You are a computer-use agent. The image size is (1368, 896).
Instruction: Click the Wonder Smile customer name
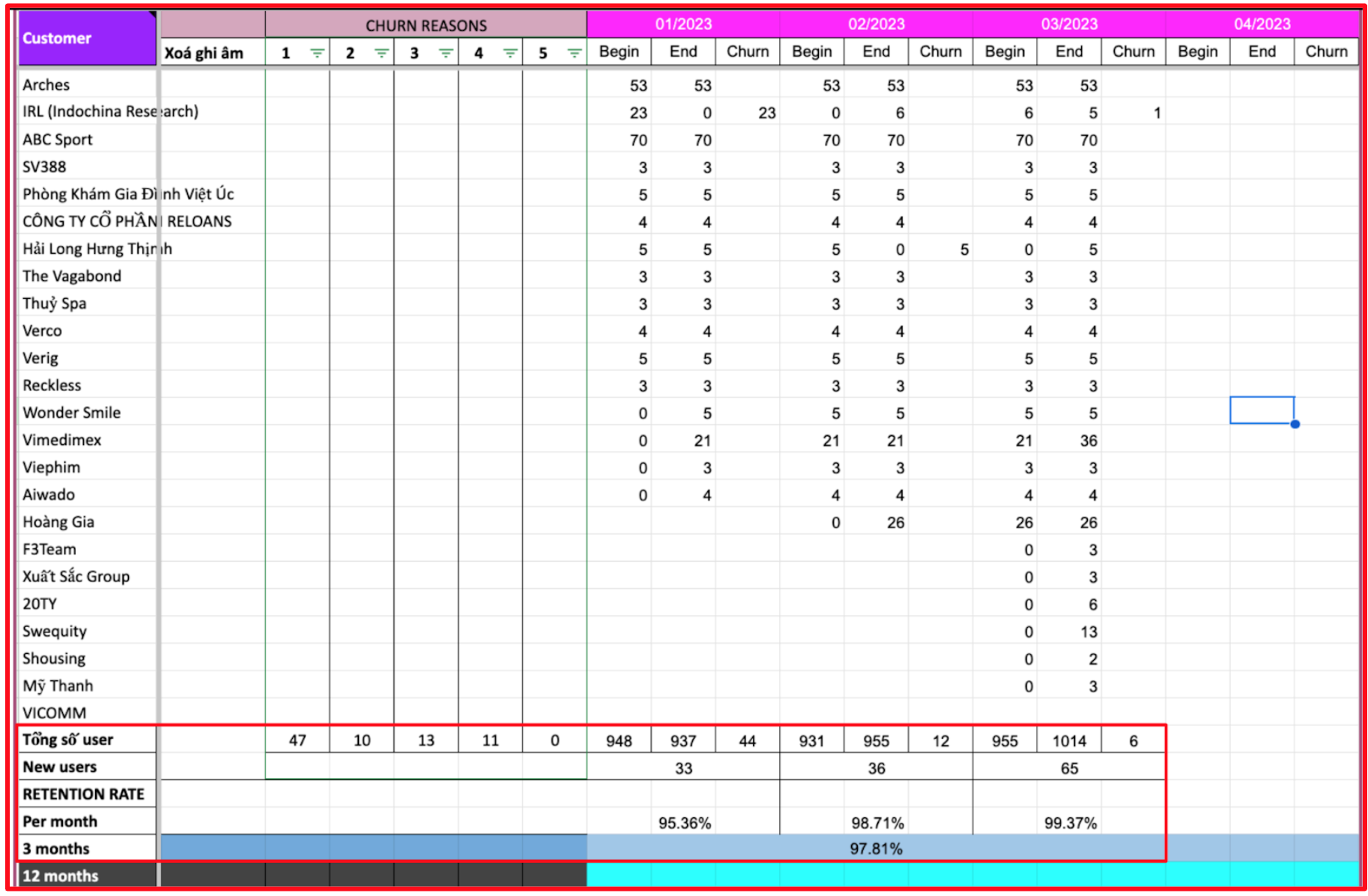coord(72,413)
